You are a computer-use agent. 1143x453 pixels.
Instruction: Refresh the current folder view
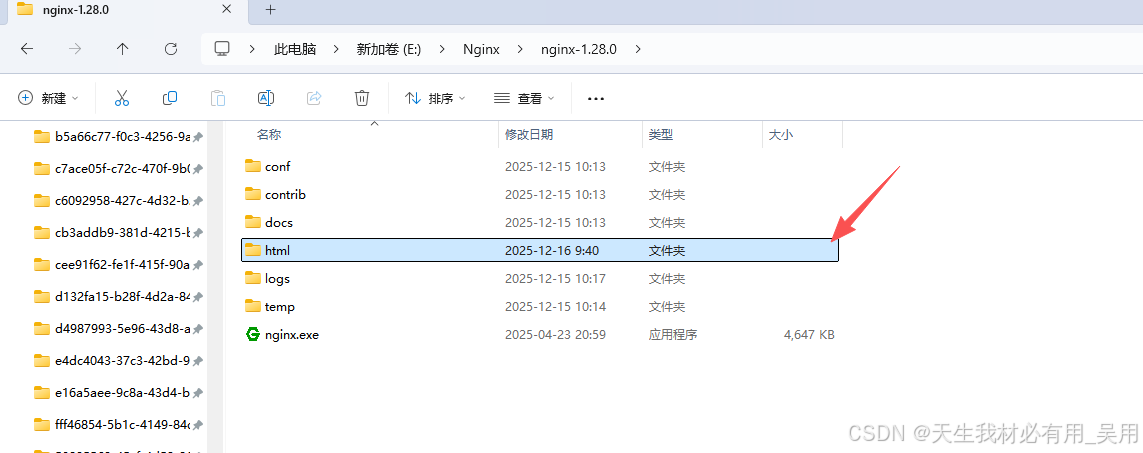click(x=171, y=49)
